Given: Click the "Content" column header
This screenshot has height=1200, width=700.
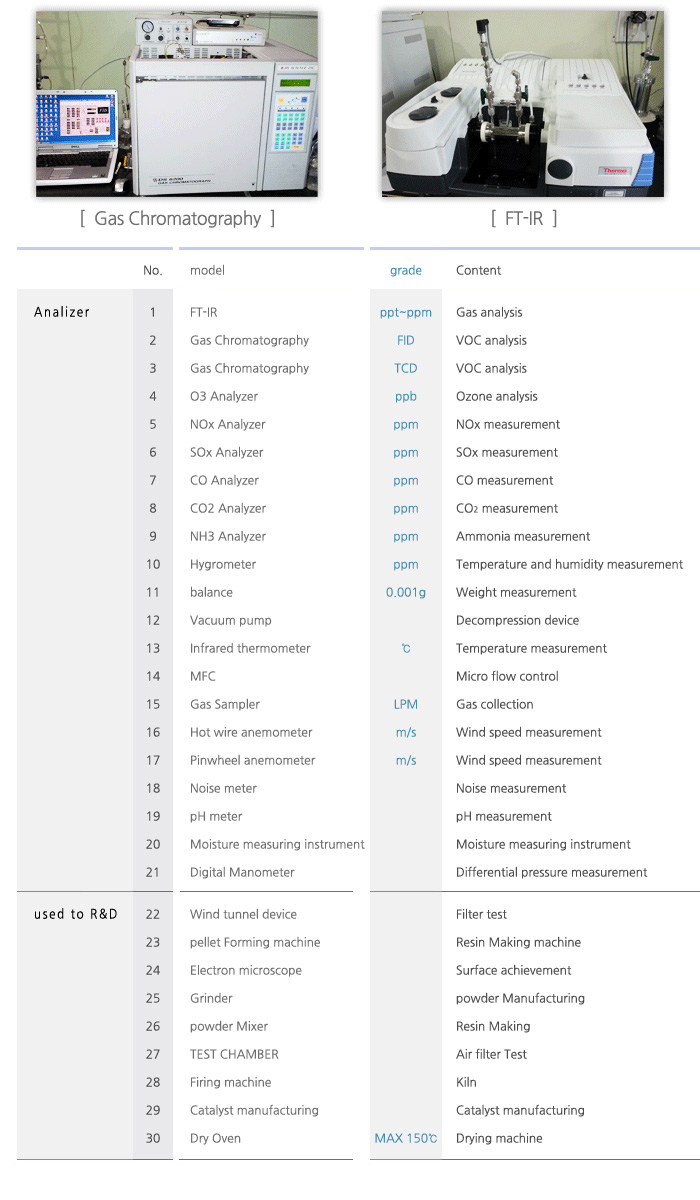Looking at the screenshot, I should [x=479, y=270].
